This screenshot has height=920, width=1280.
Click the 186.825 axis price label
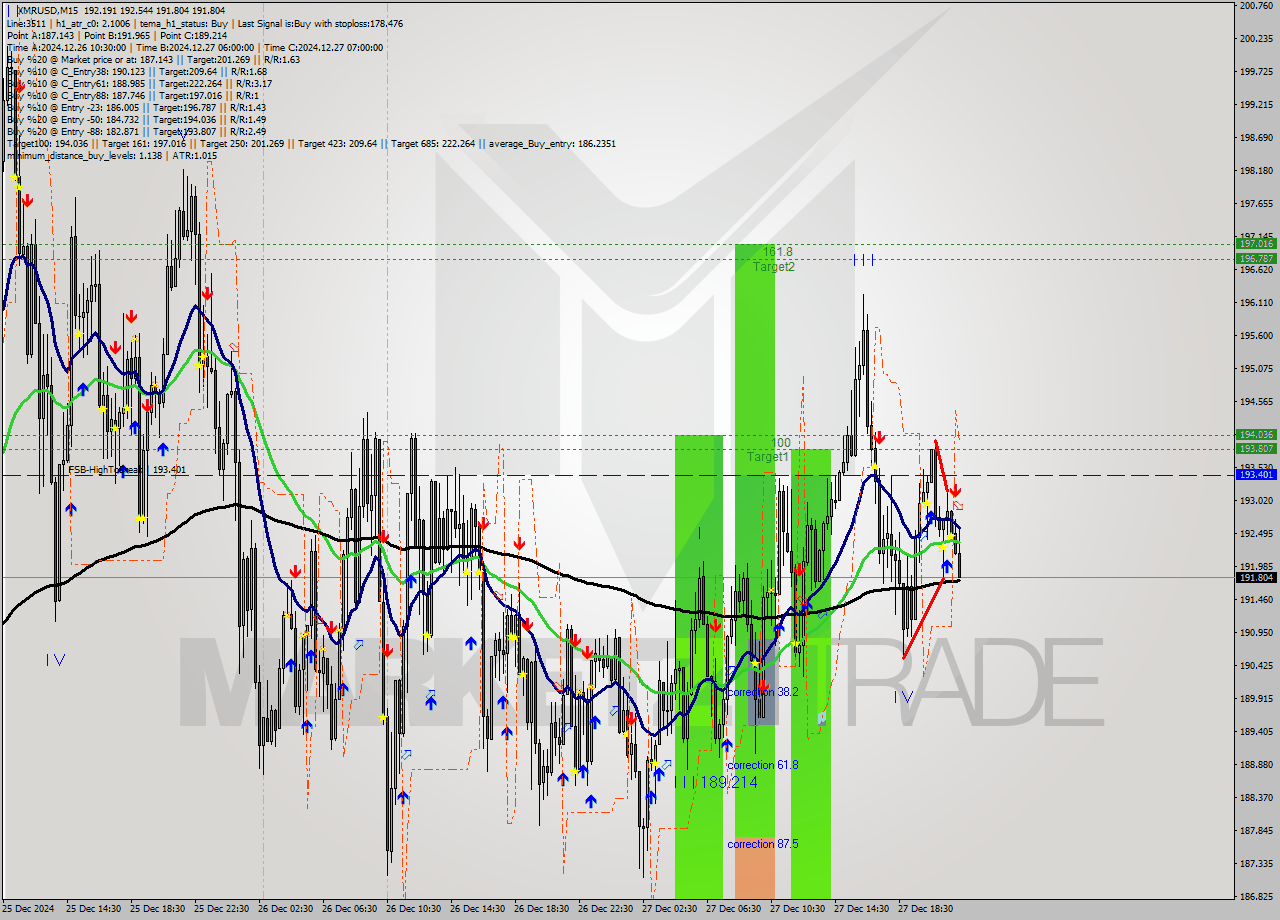[x=1255, y=897]
